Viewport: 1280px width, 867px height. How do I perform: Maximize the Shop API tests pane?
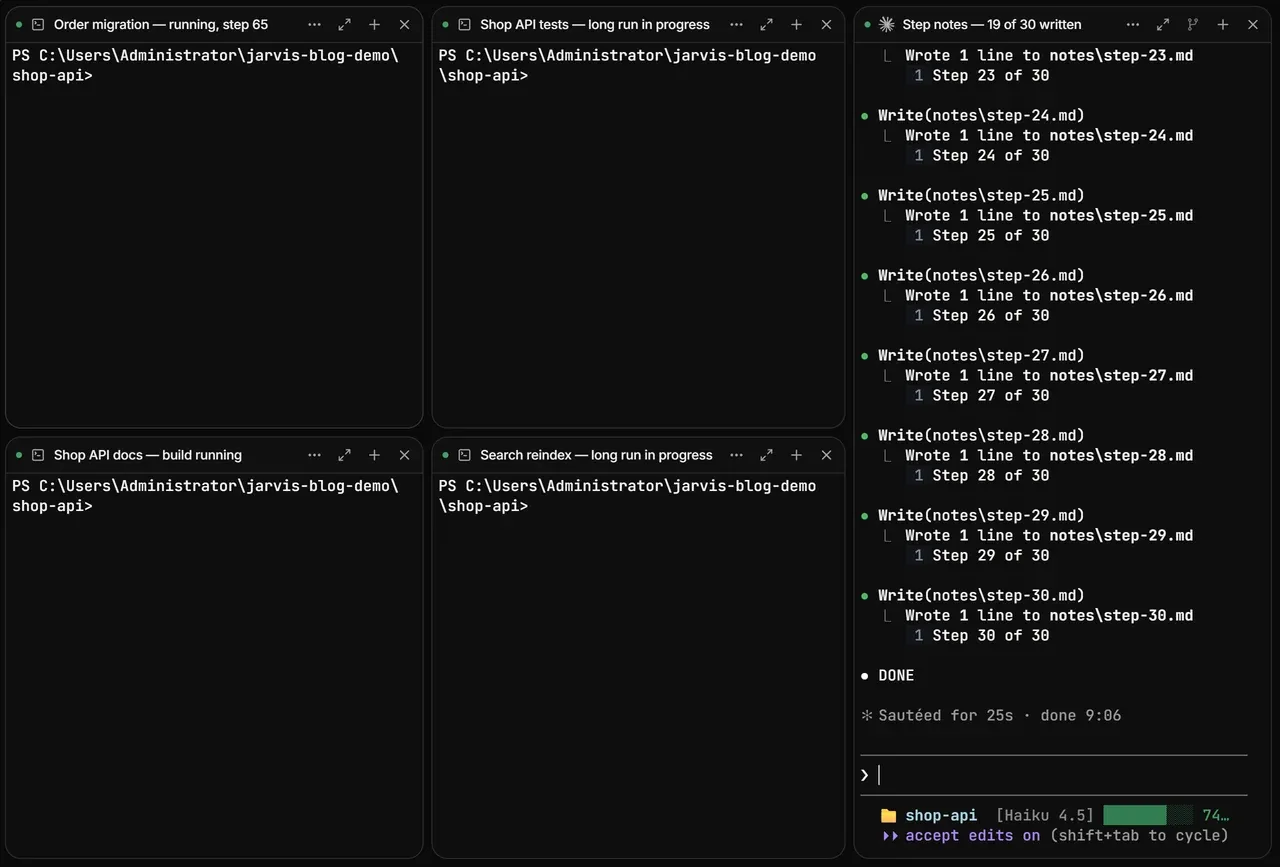pos(766,24)
